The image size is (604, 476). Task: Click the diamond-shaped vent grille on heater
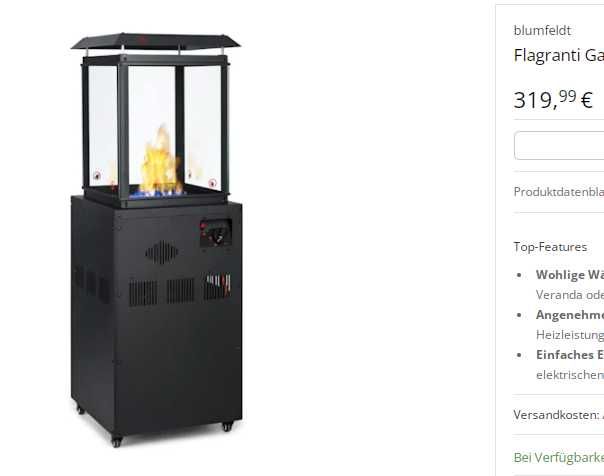[x=162, y=253]
